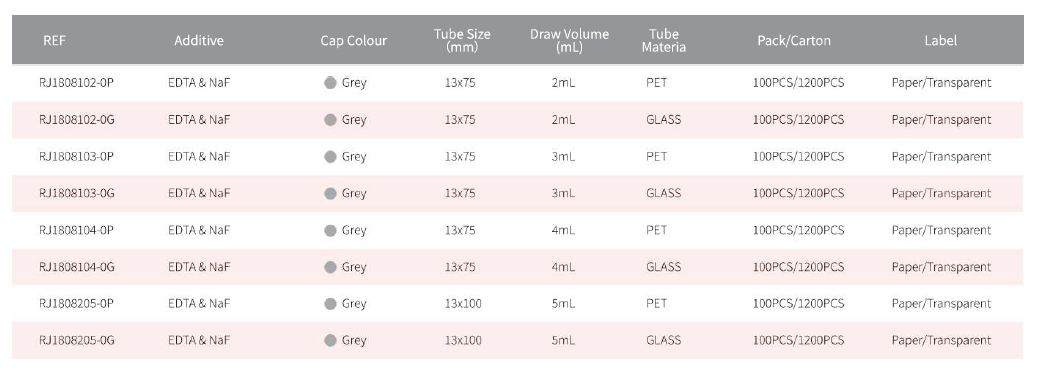Select the grey circle for RJ1808103-0P
This screenshot has height=378, width=1037.
coord(330,157)
